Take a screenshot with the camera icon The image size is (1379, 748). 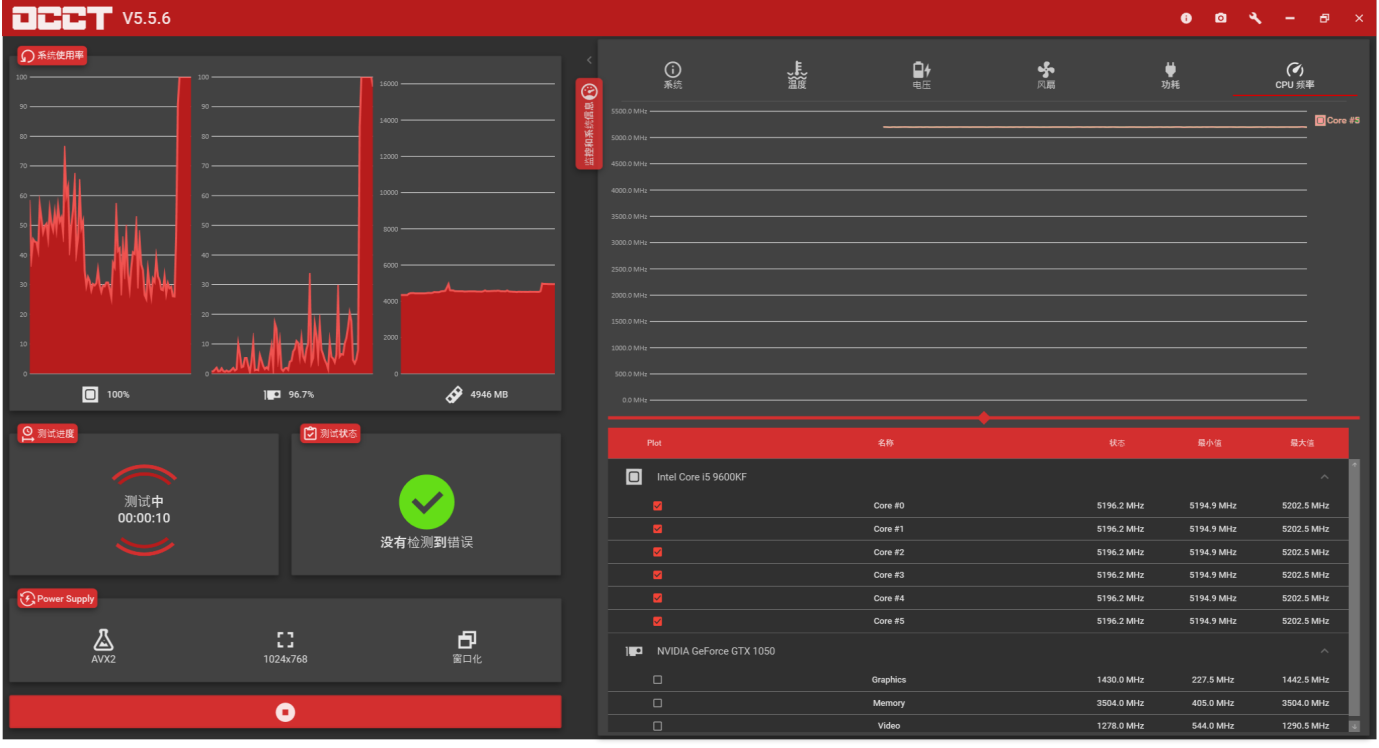point(1220,18)
